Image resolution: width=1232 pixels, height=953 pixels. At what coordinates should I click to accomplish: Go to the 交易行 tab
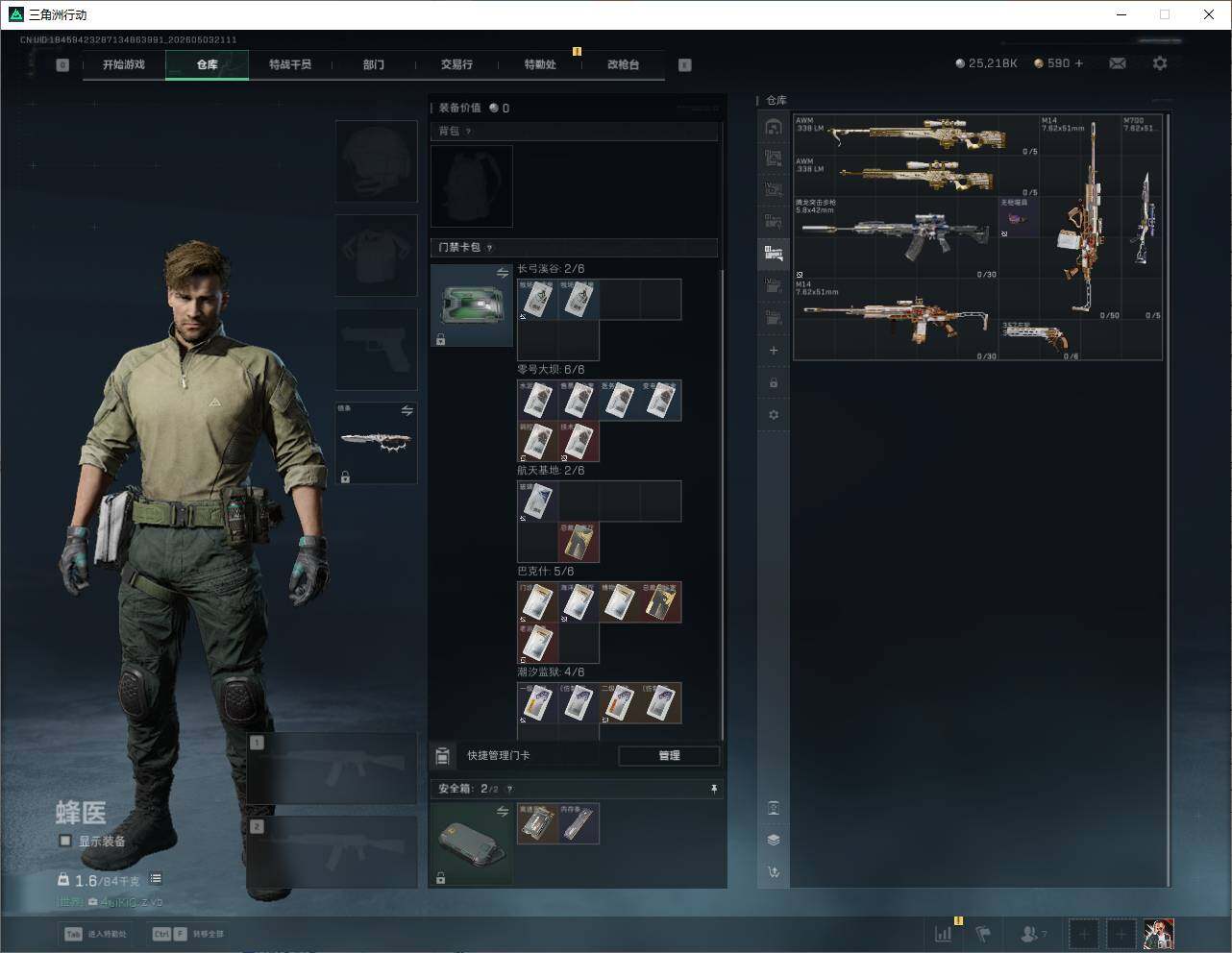(456, 64)
